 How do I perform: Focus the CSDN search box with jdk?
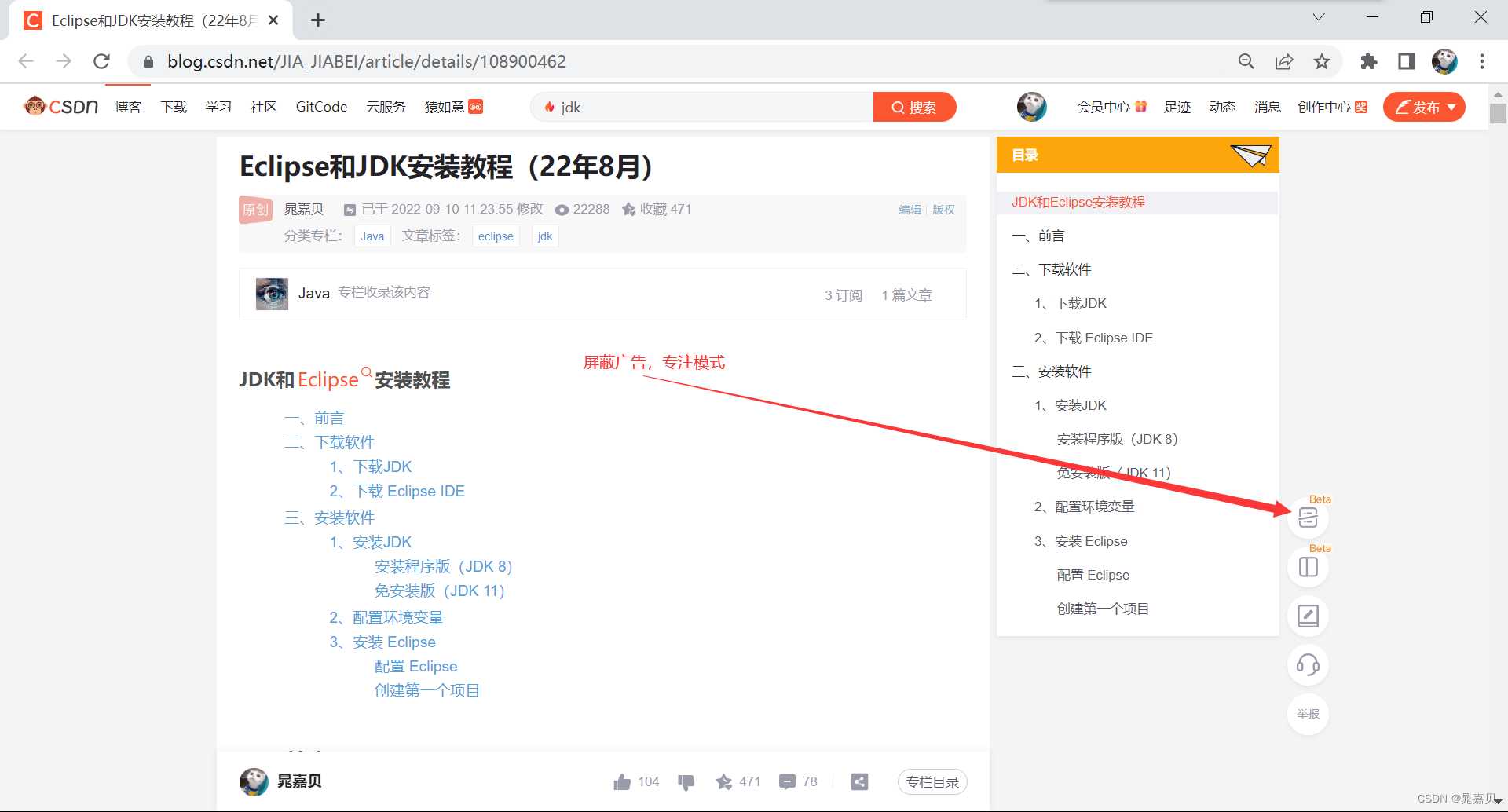(703, 107)
